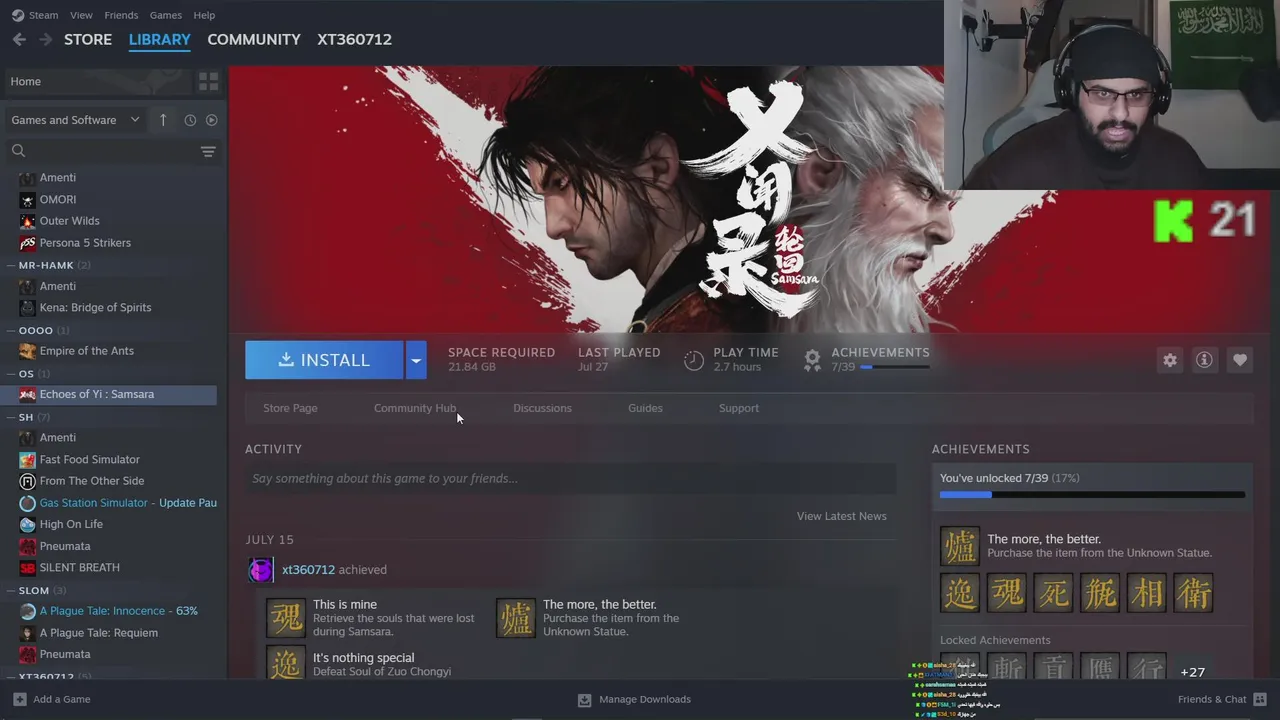The width and height of the screenshot is (1280, 720).
Task: Show game information icon
Action: click(1204, 360)
